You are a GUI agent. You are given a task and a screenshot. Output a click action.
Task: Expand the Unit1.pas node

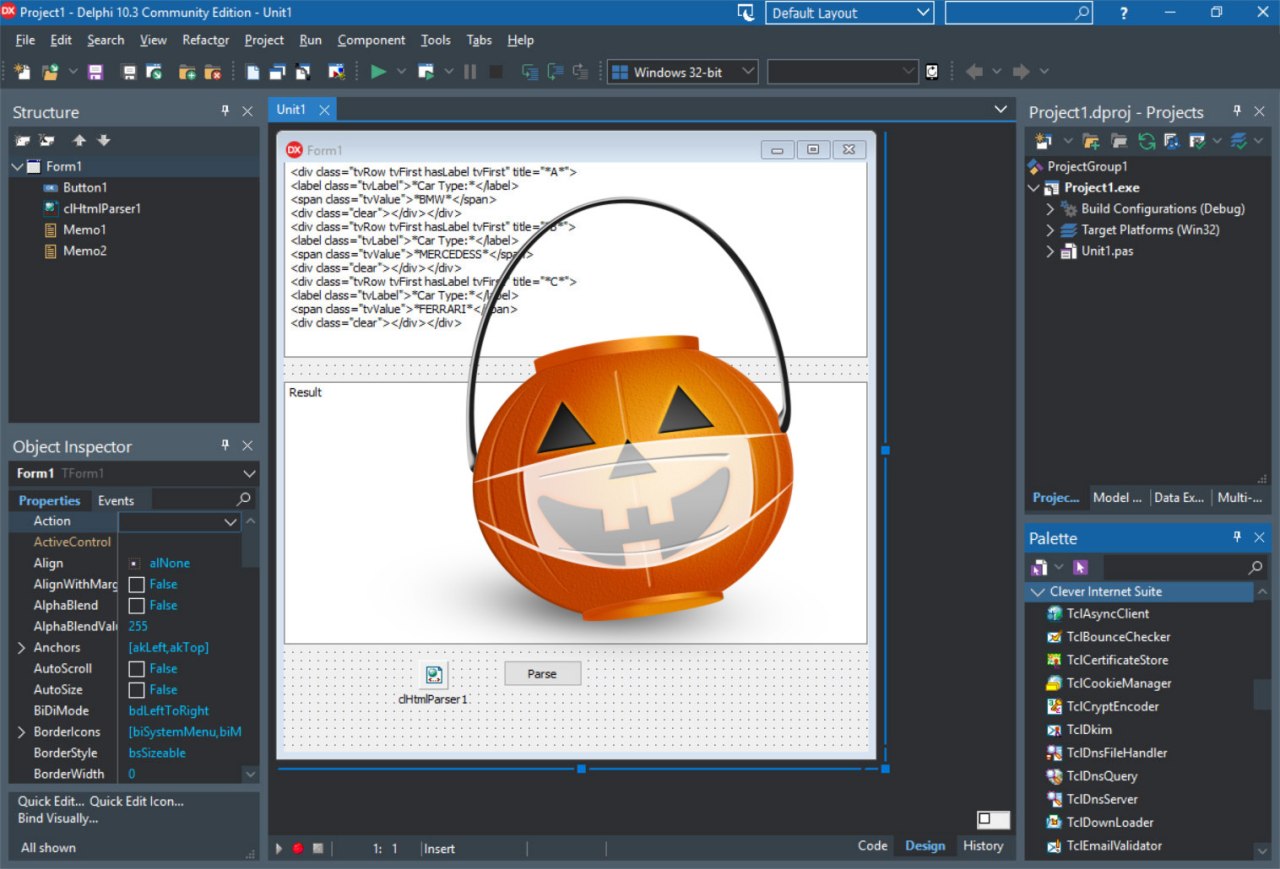1050,251
